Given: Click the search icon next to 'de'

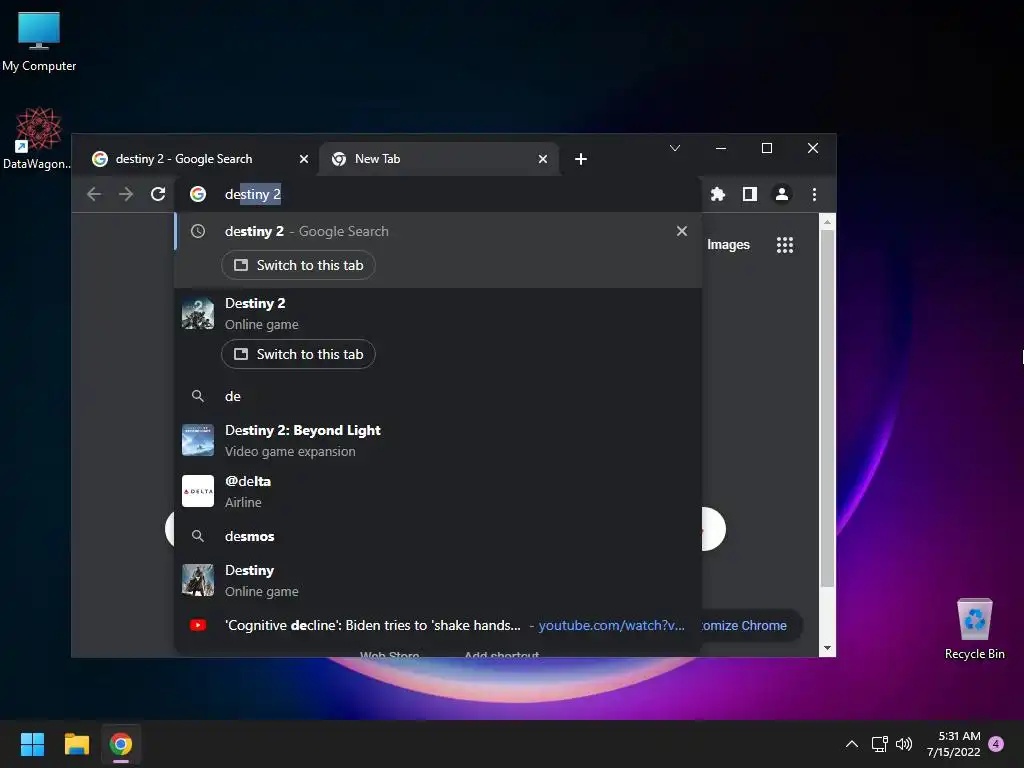Looking at the screenshot, I should pyautogui.click(x=198, y=396).
